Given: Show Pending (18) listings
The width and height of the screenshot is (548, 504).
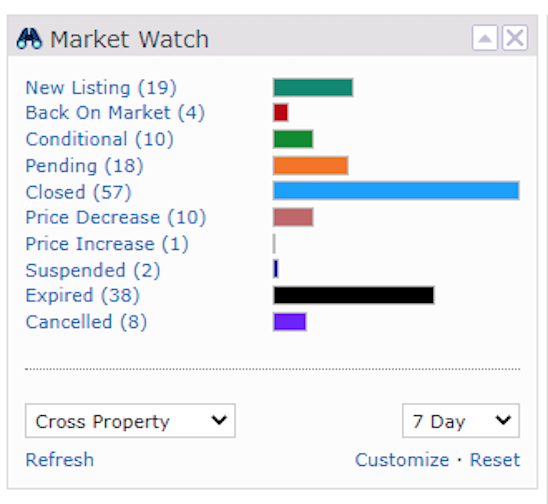Looking at the screenshot, I should [84, 166].
